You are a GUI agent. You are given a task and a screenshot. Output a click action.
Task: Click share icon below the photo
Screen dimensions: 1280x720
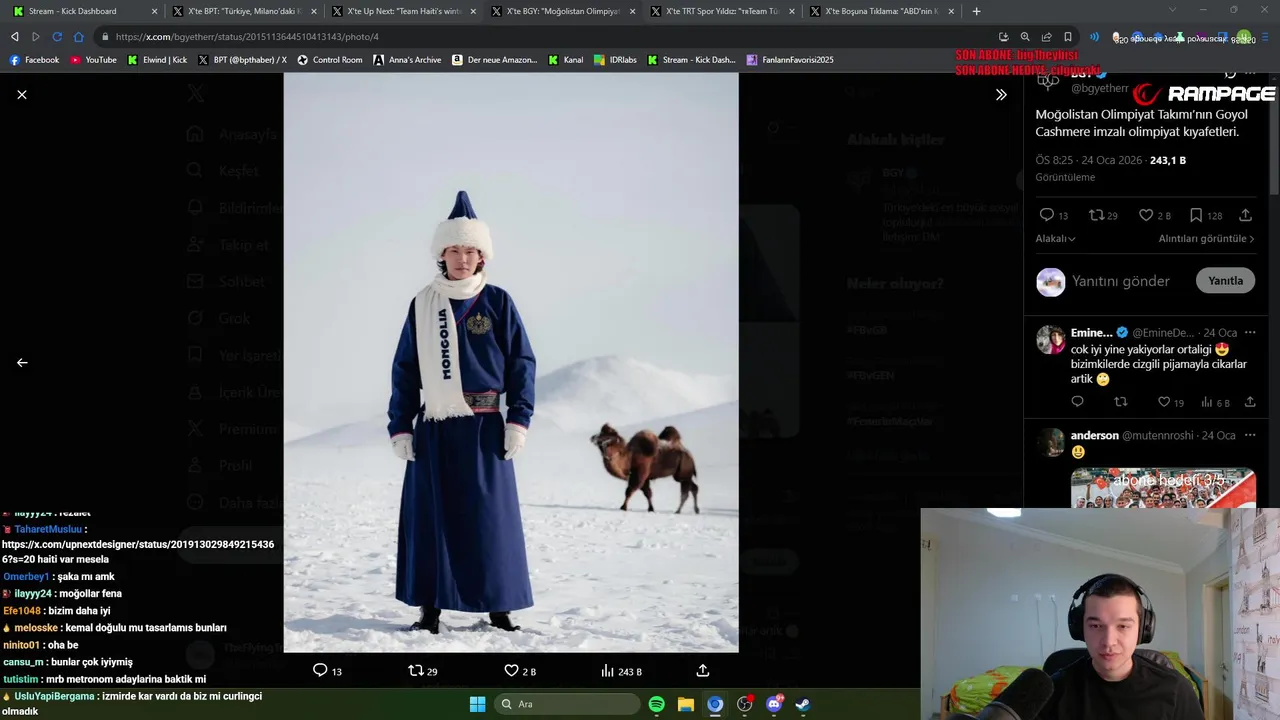[703, 670]
